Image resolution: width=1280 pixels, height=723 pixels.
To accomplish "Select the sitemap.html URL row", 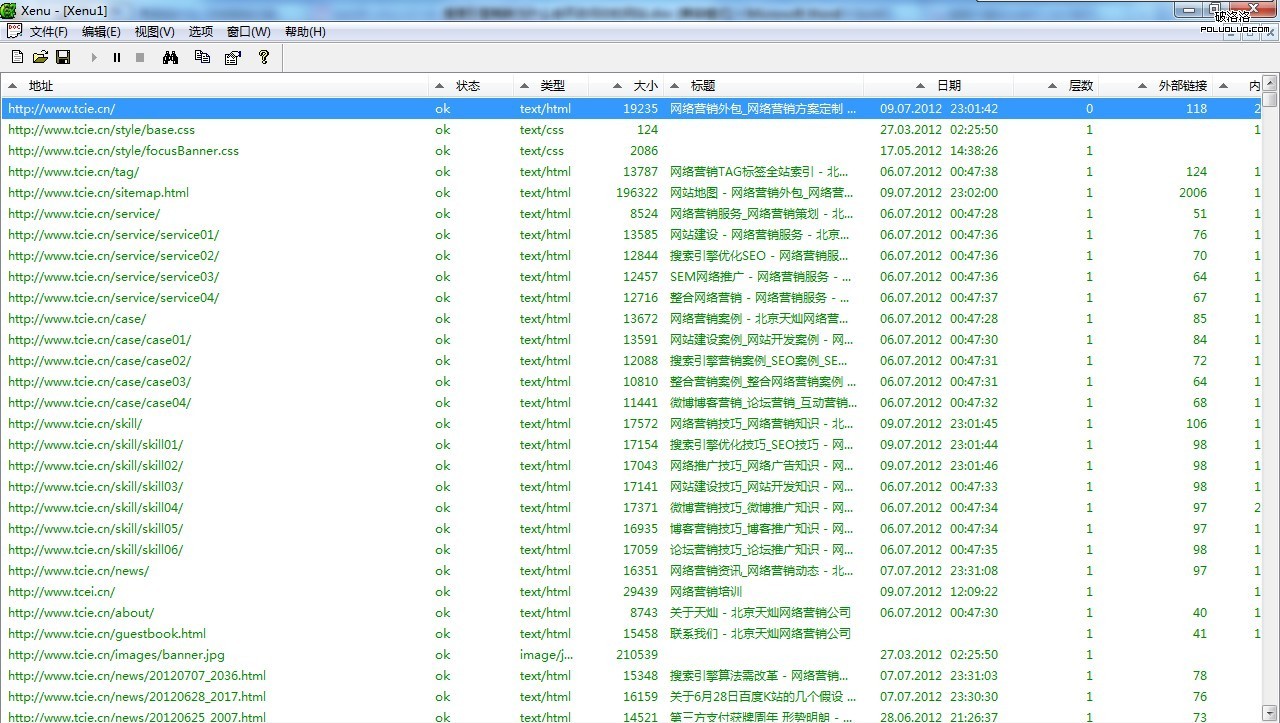I will 98,193.
